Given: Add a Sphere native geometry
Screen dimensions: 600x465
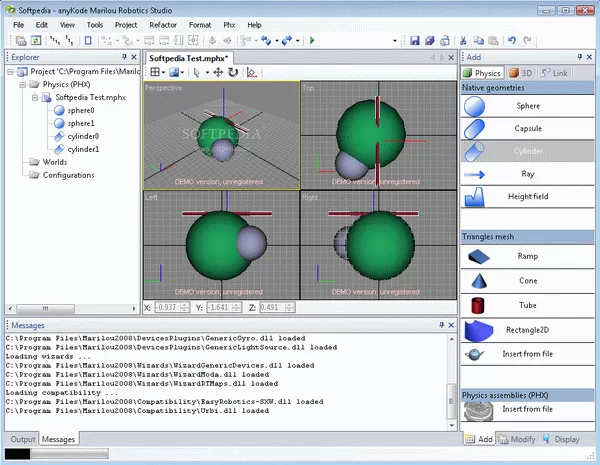Looking at the screenshot, I should [x=527, y=106].
